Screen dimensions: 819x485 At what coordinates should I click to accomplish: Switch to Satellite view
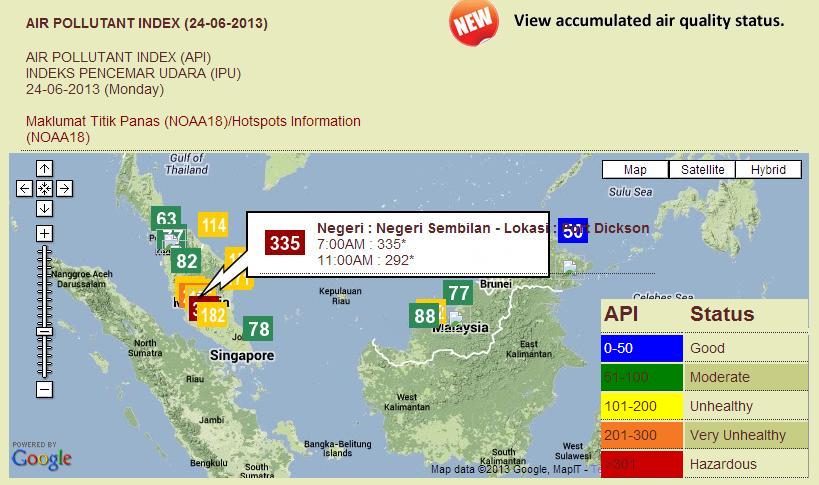point(702,170)
